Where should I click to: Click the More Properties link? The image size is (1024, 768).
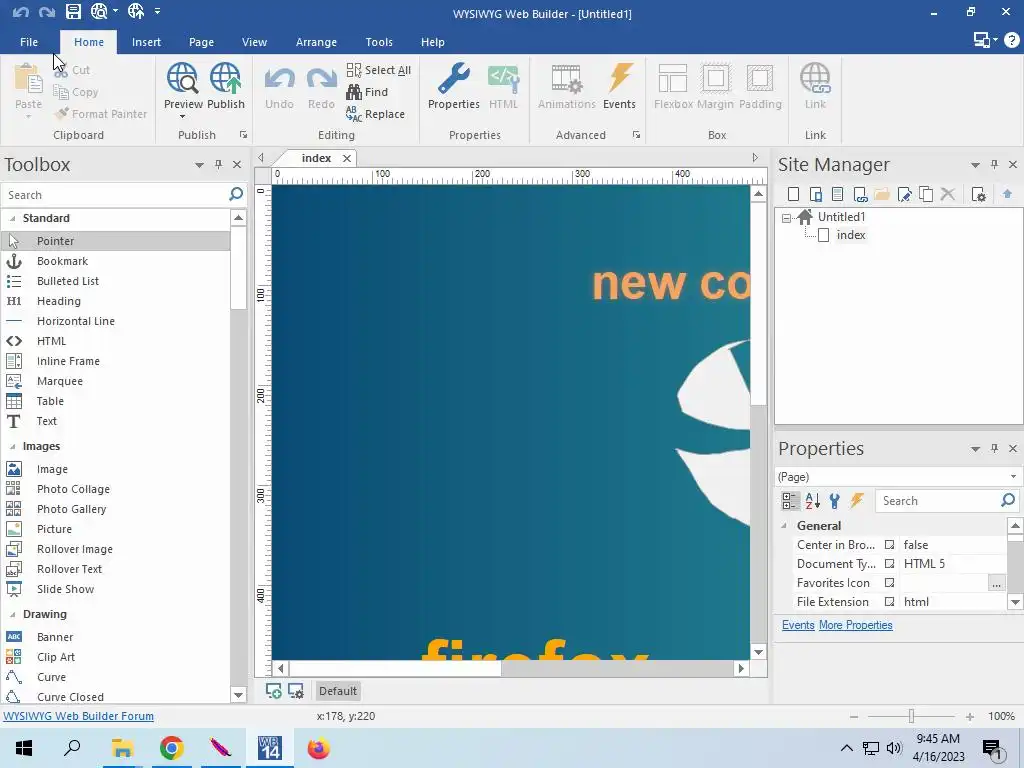(856, 625)
